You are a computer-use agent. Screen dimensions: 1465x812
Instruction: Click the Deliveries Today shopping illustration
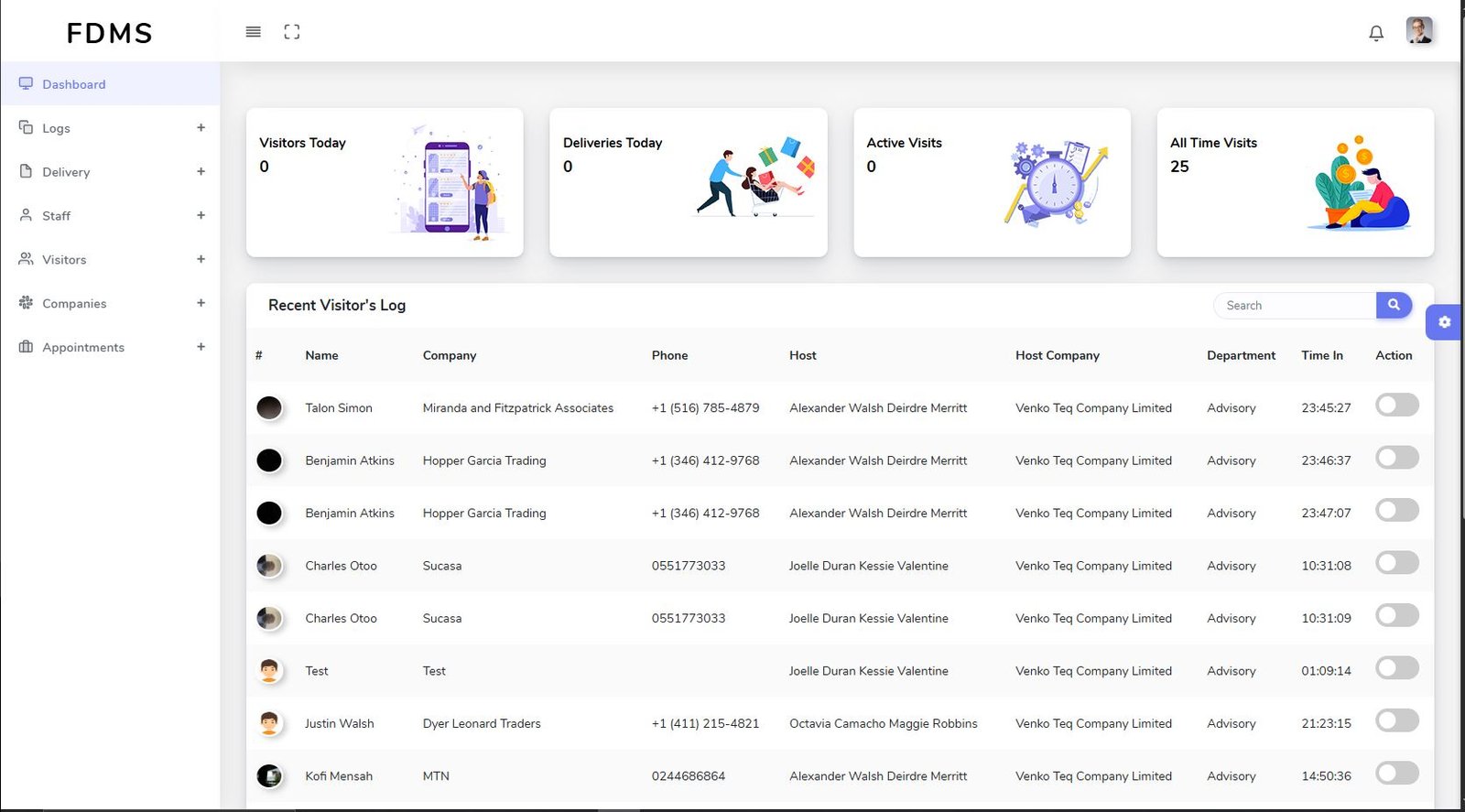click(x=755, y=177)
